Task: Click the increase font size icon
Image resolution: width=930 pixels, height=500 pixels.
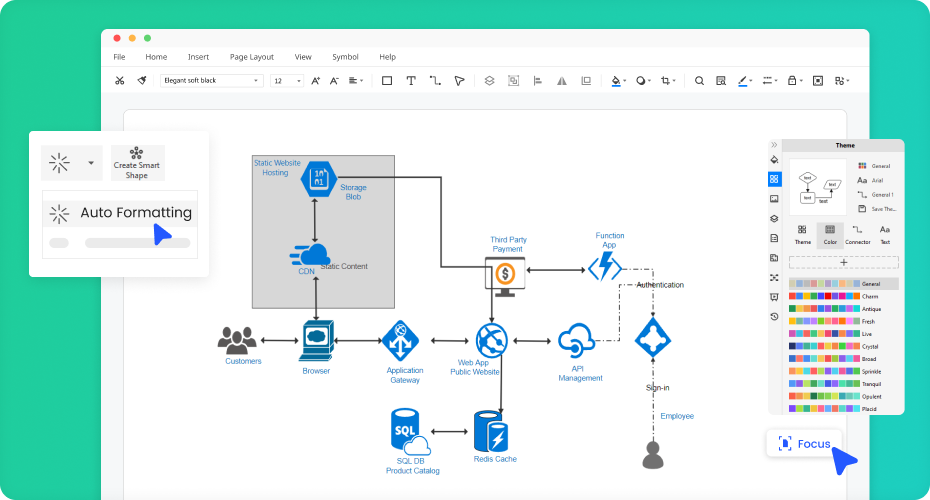Action: [316, 81]
